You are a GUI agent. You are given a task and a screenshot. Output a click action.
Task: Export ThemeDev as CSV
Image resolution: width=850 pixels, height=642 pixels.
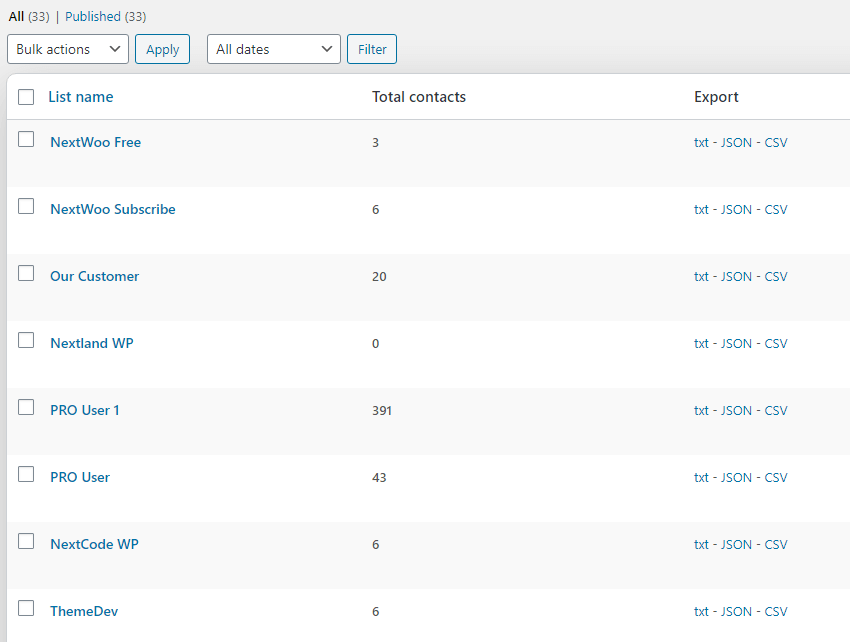coord(776,612)
